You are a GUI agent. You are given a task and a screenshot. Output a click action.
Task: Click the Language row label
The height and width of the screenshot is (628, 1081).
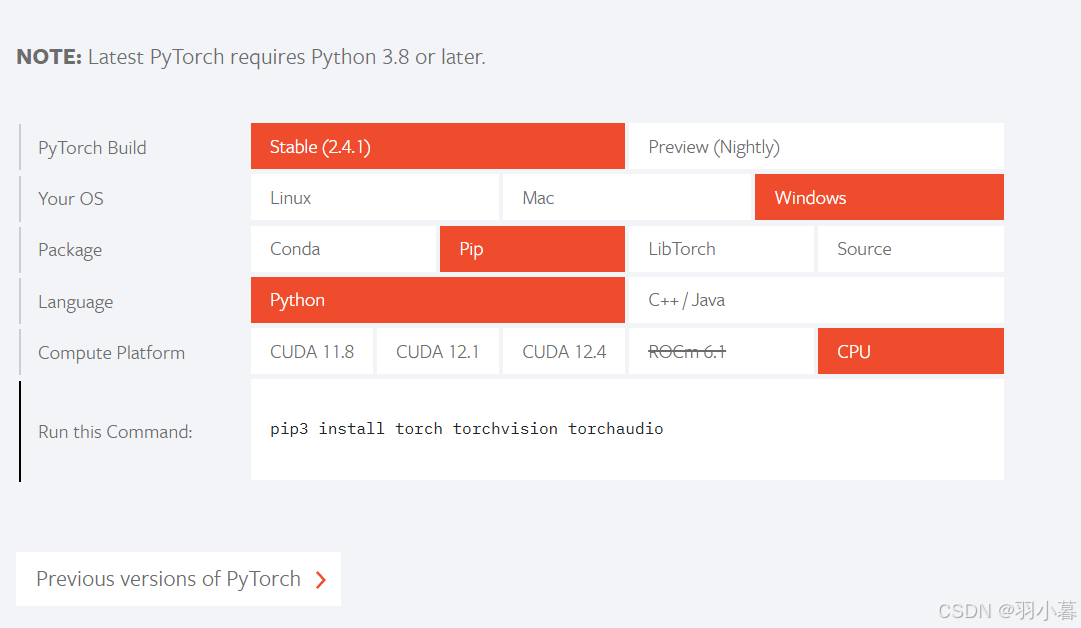tap(76, 302)
